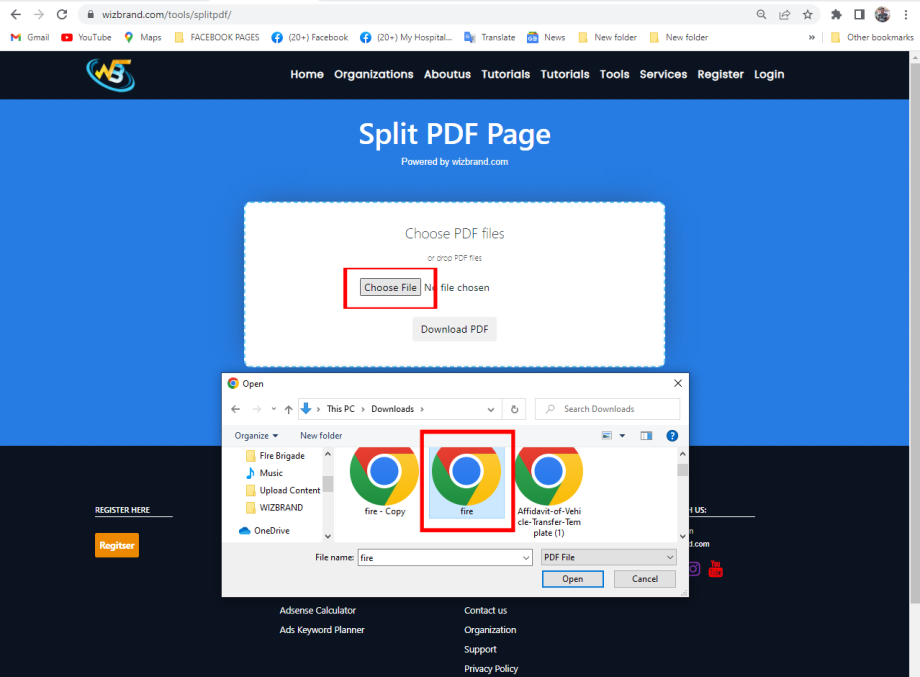Open the Tools navigation menu
The image size is (920, 677).
point(614,74)
